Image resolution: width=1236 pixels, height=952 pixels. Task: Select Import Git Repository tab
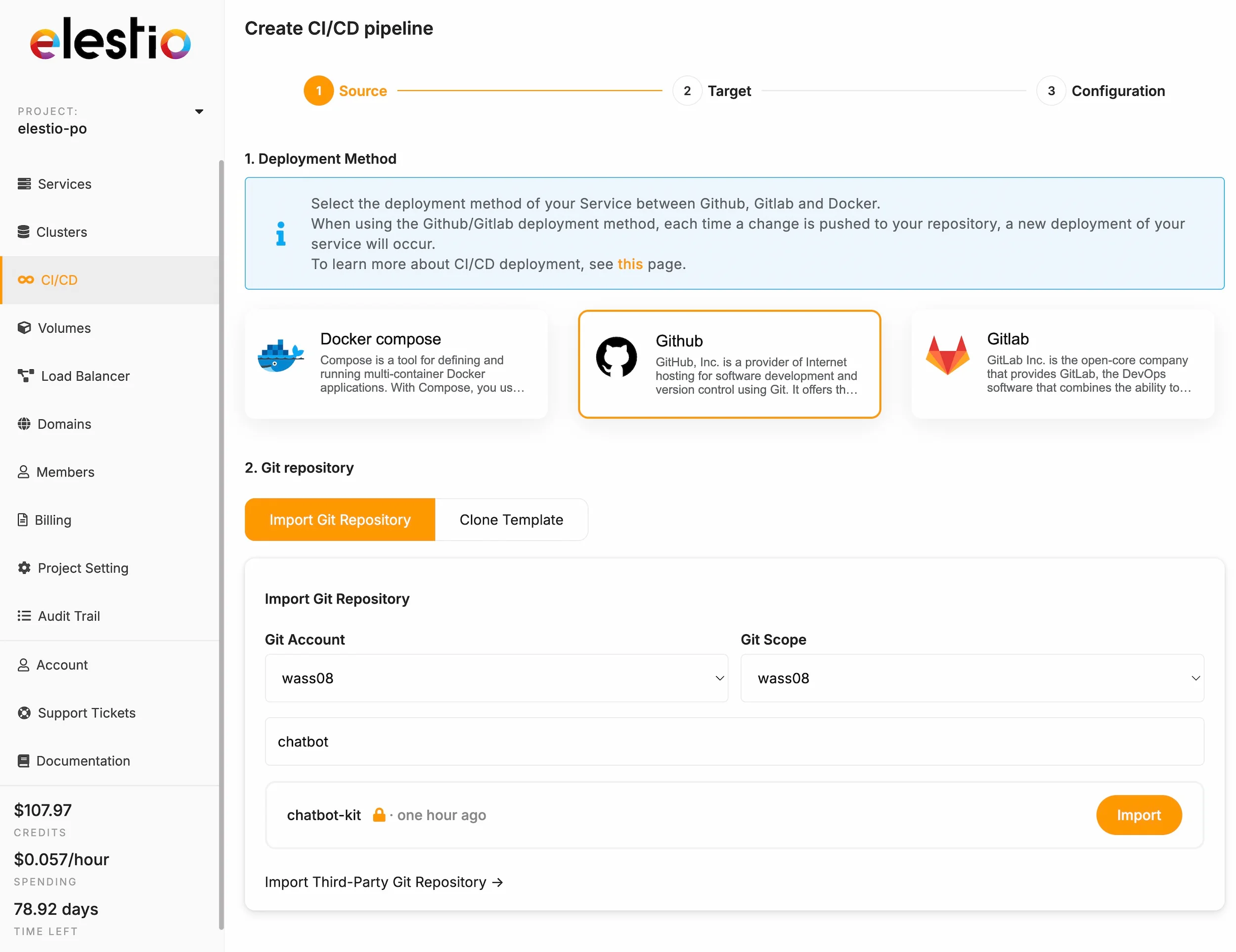340,519
